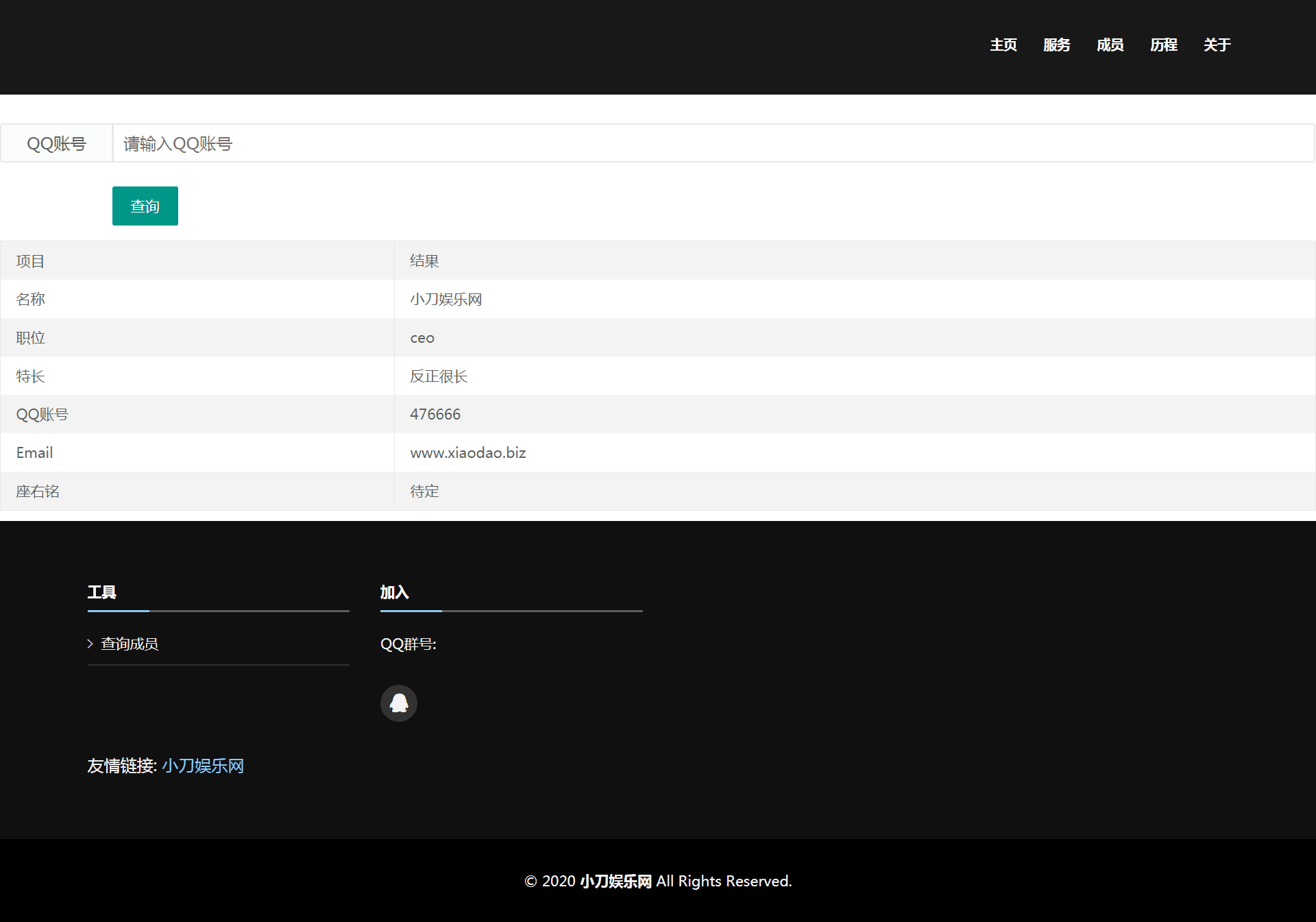Open the 成员 navigation item
Image resolution: width=1316 pixels, height=922 pixels.
click(1110, 45)
